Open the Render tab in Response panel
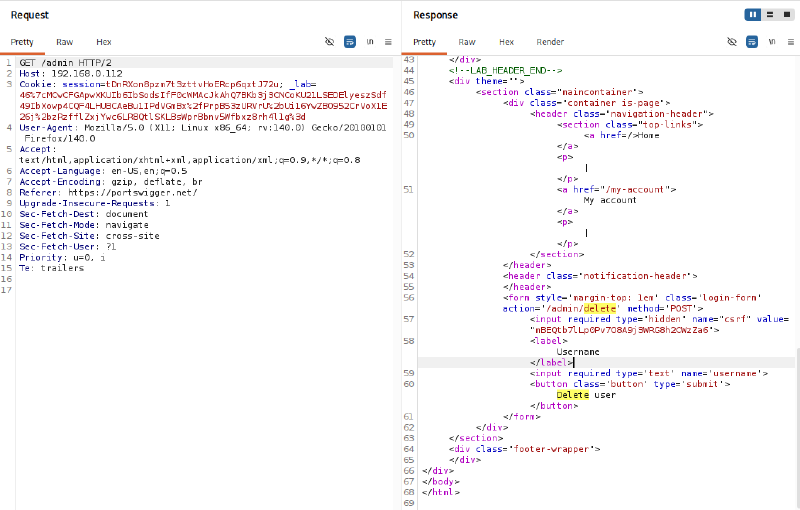Image resolution: width=800 pixels, height=510 pixels. 551,42
